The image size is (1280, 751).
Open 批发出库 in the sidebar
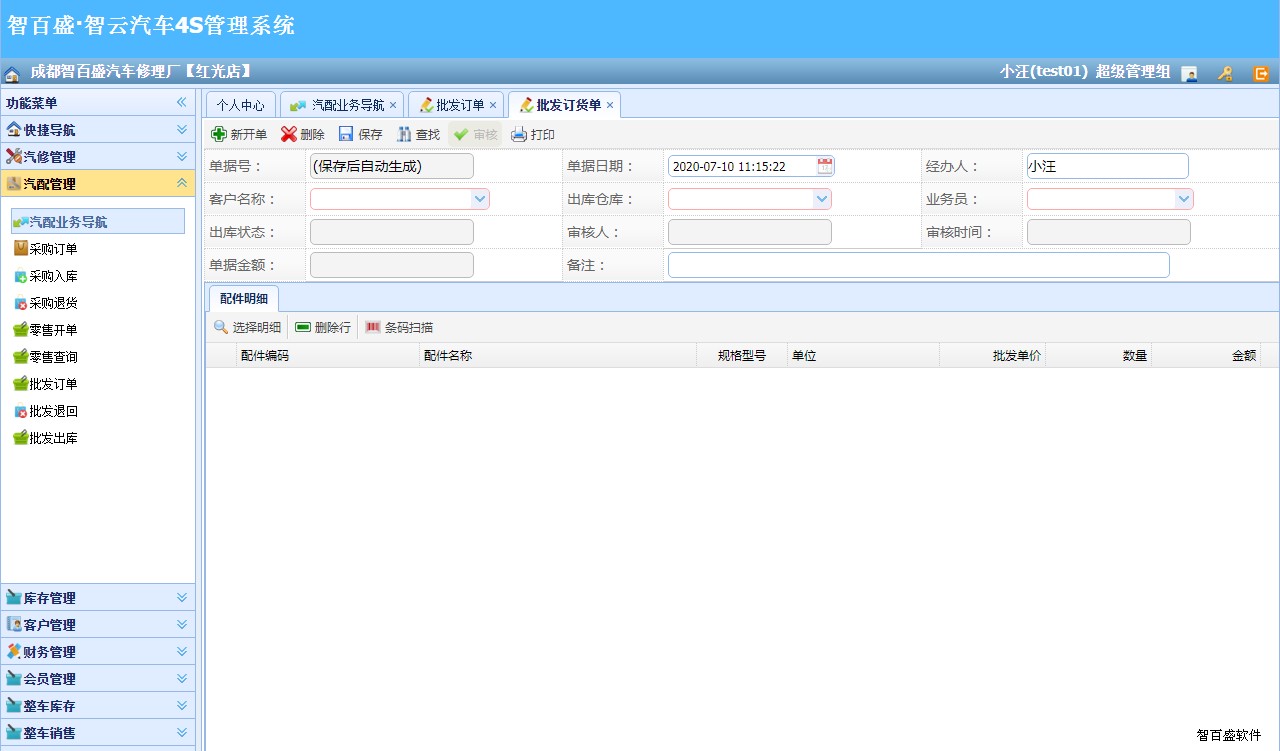tap(45, 438)
